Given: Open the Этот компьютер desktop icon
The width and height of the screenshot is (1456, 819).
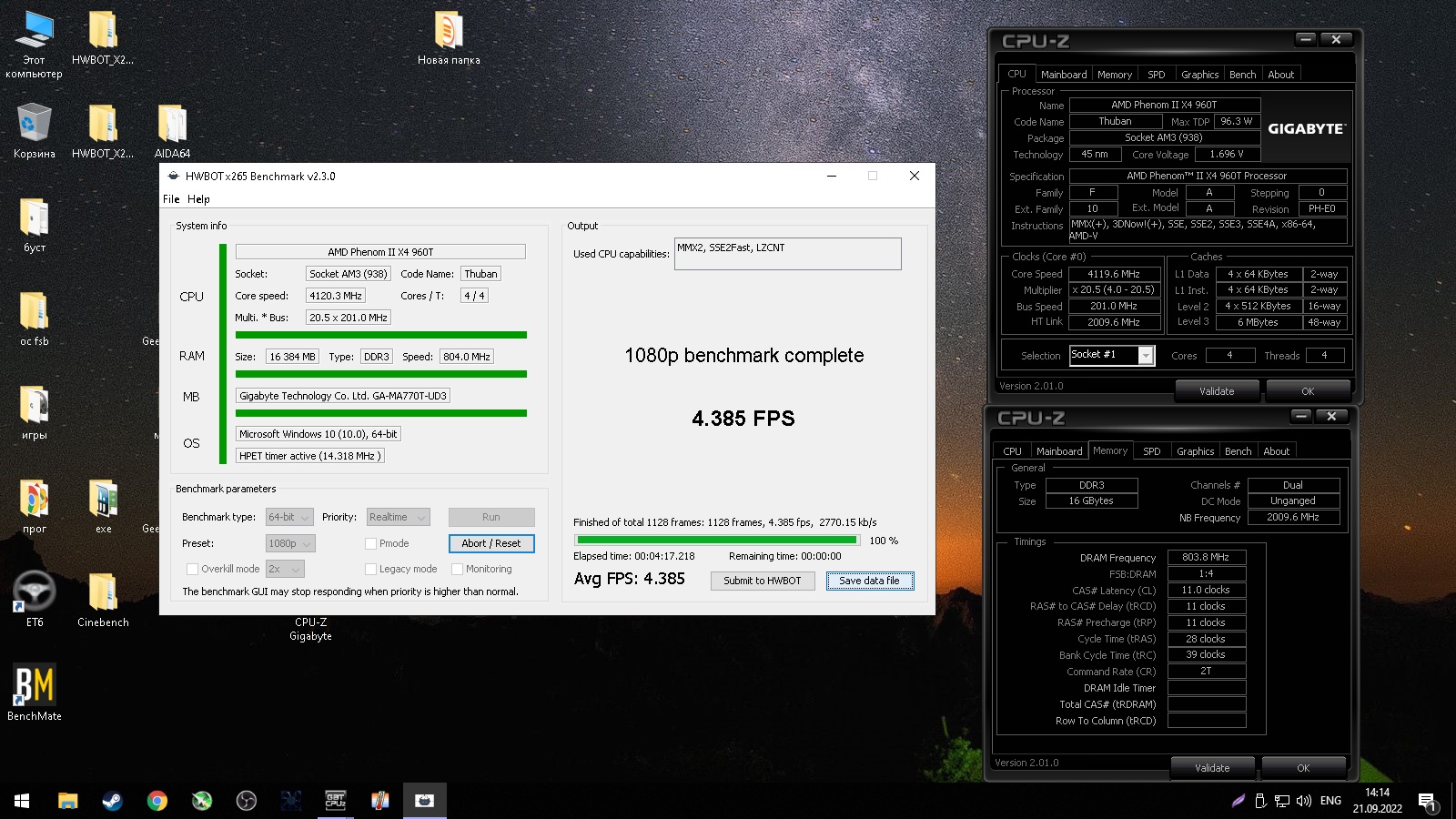Looking at the screenshot, I should point(34,45).
